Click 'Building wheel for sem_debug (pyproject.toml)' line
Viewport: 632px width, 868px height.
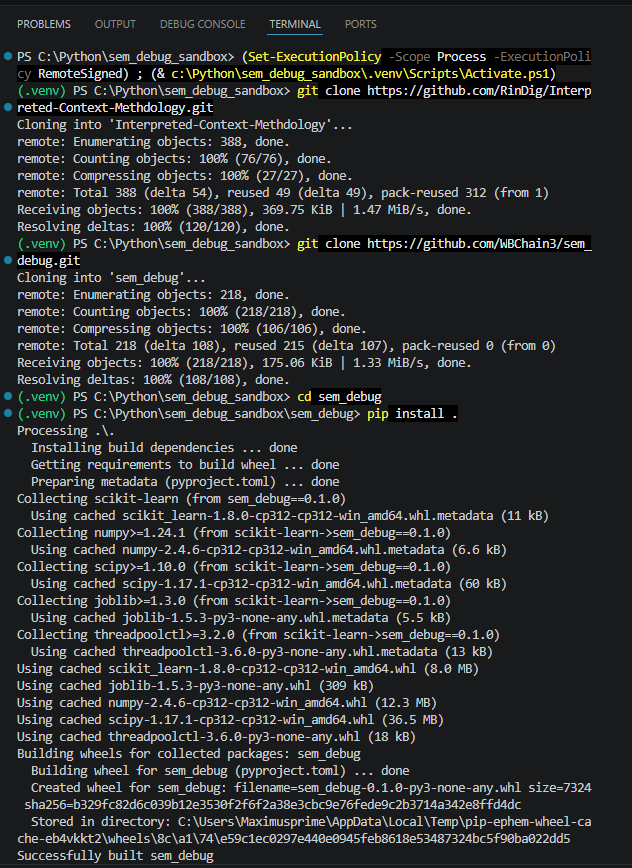pyautogui.click(x=220, y=771)
